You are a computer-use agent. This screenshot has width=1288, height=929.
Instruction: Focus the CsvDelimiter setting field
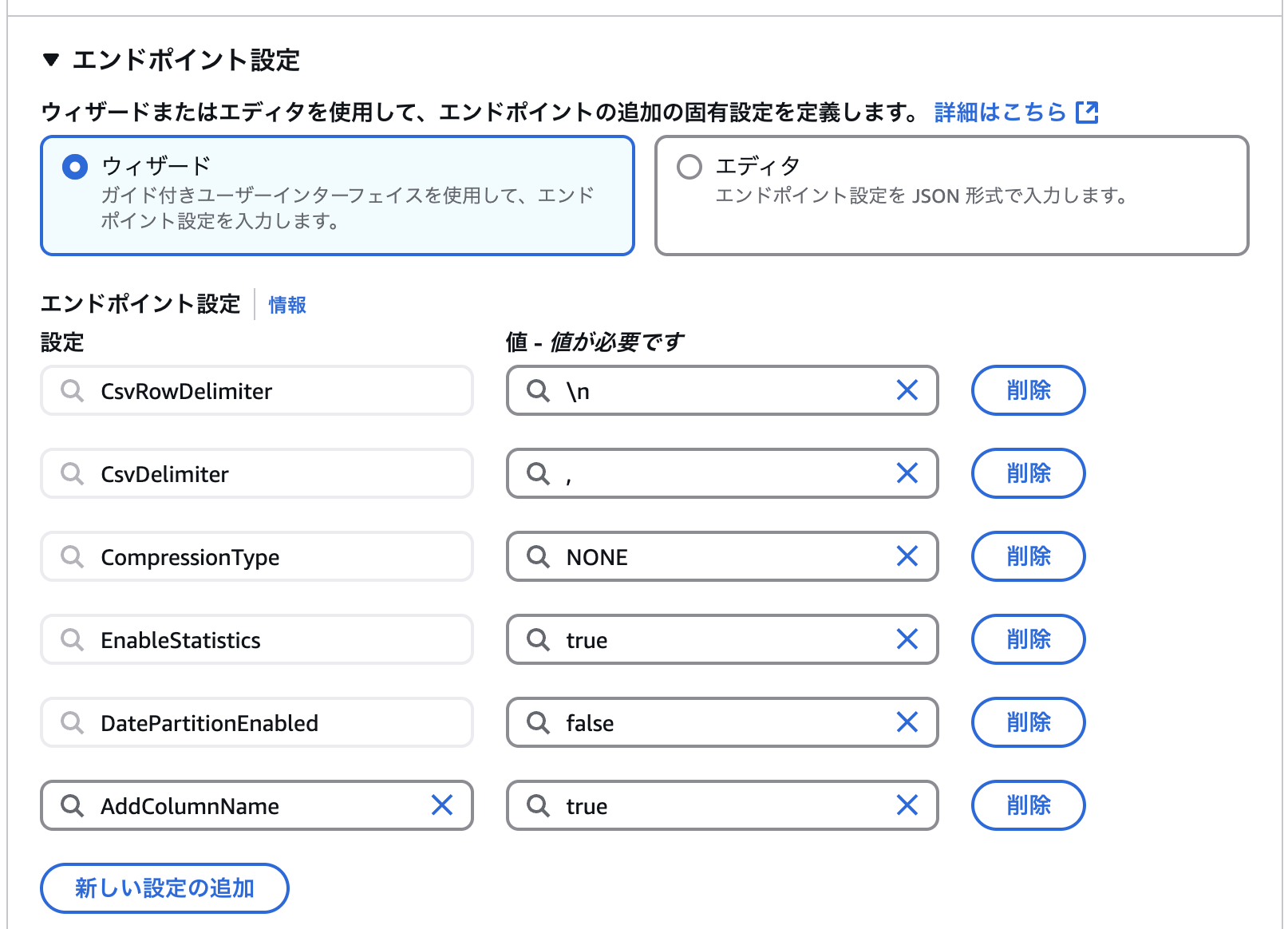tap(257, 473)
